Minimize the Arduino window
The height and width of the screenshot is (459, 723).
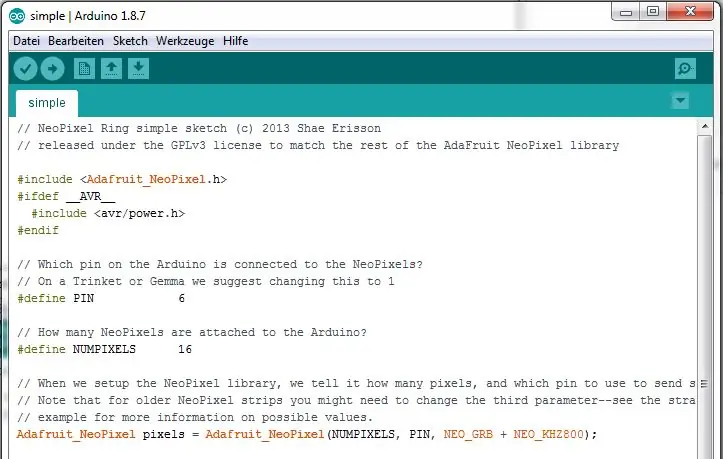(626, 12)
